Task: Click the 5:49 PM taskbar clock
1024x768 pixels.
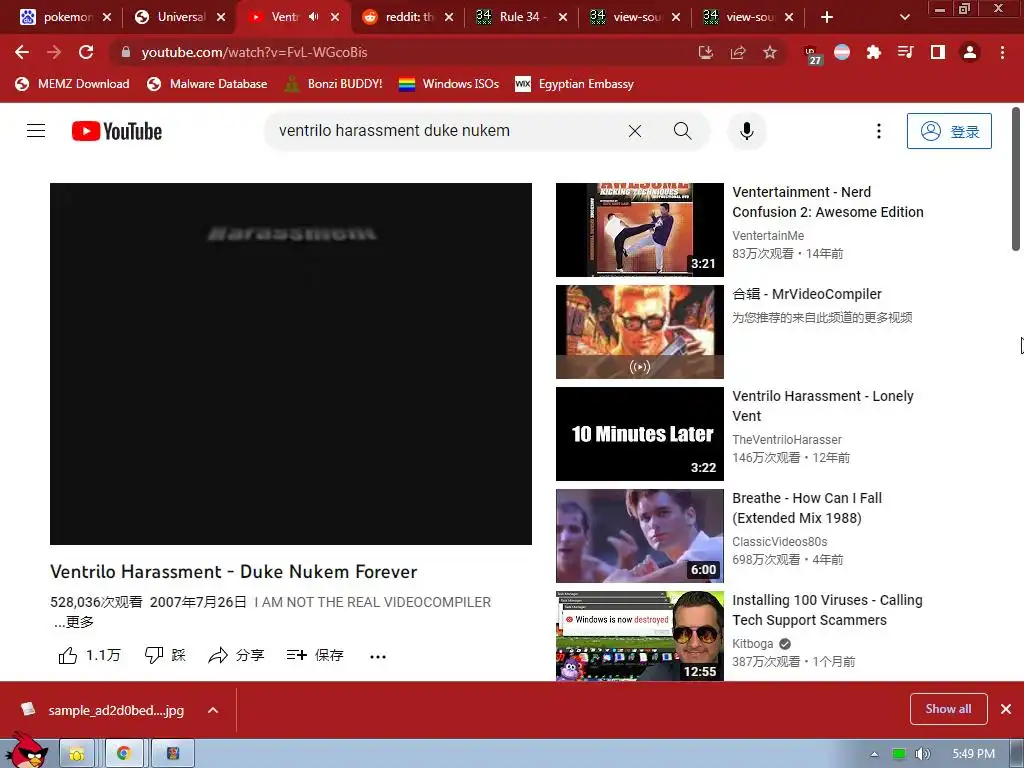Action: [x=973, y=754]
